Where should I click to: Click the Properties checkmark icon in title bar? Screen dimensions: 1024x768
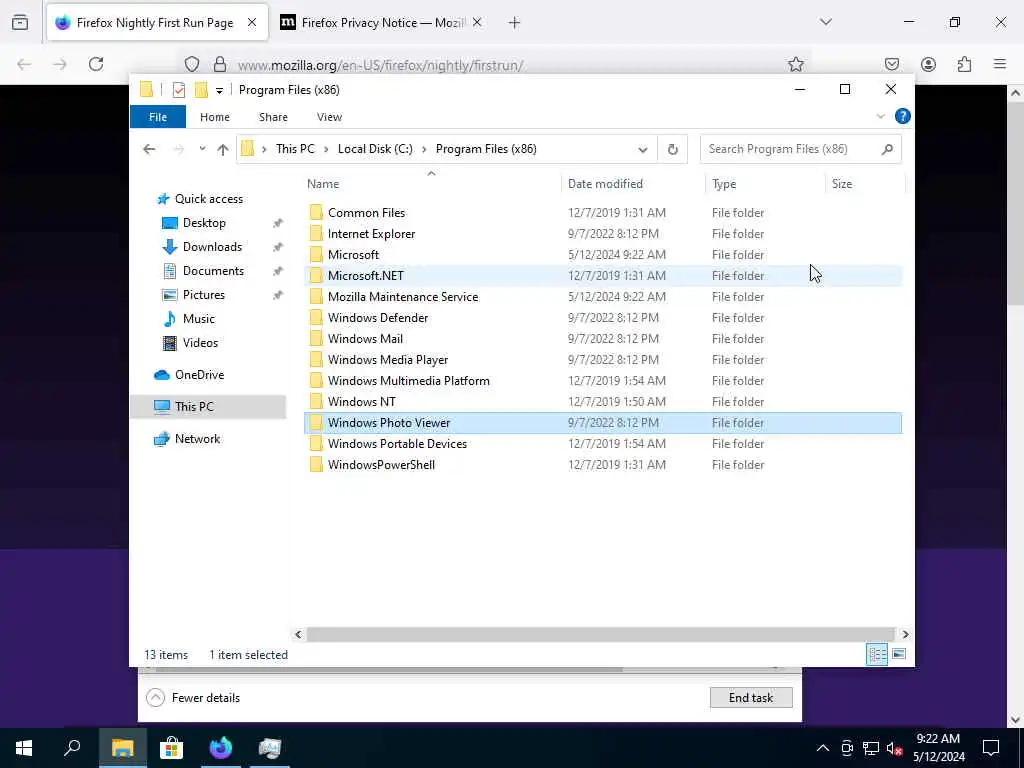178,90
